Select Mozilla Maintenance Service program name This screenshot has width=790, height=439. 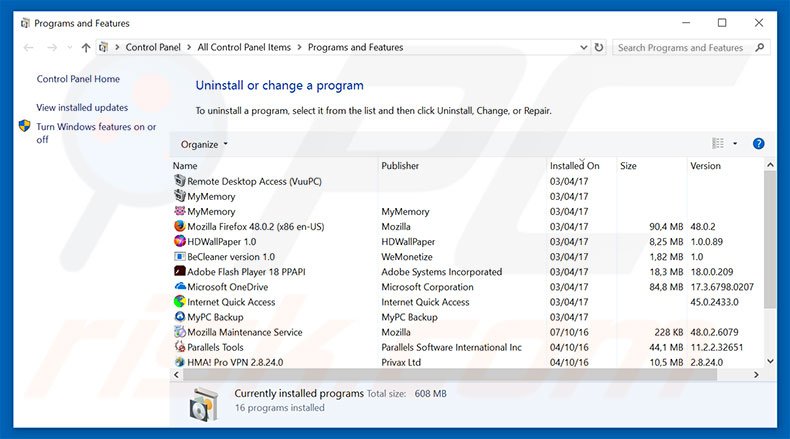click(245, 332)
